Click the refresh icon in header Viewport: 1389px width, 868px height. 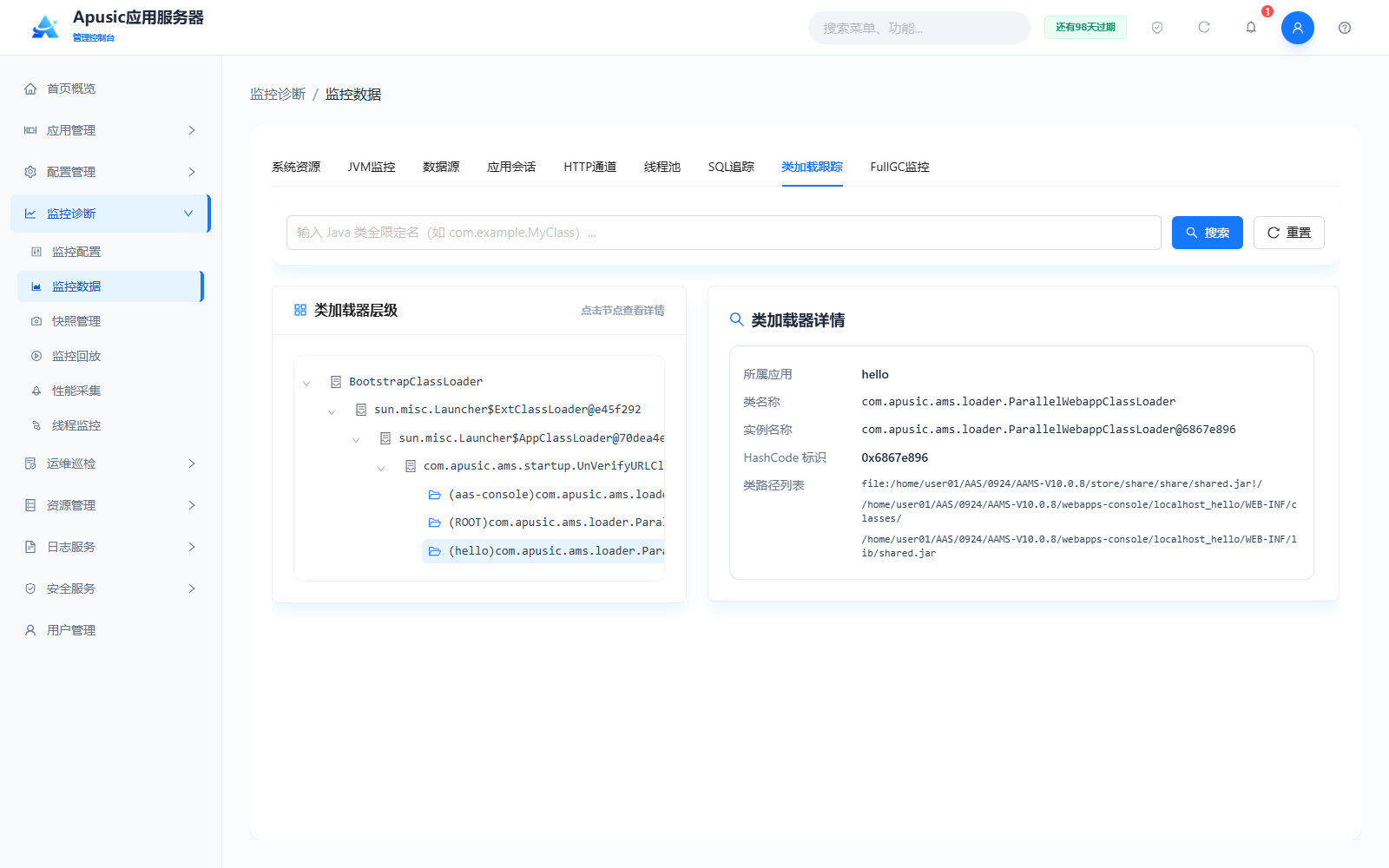1204,28
